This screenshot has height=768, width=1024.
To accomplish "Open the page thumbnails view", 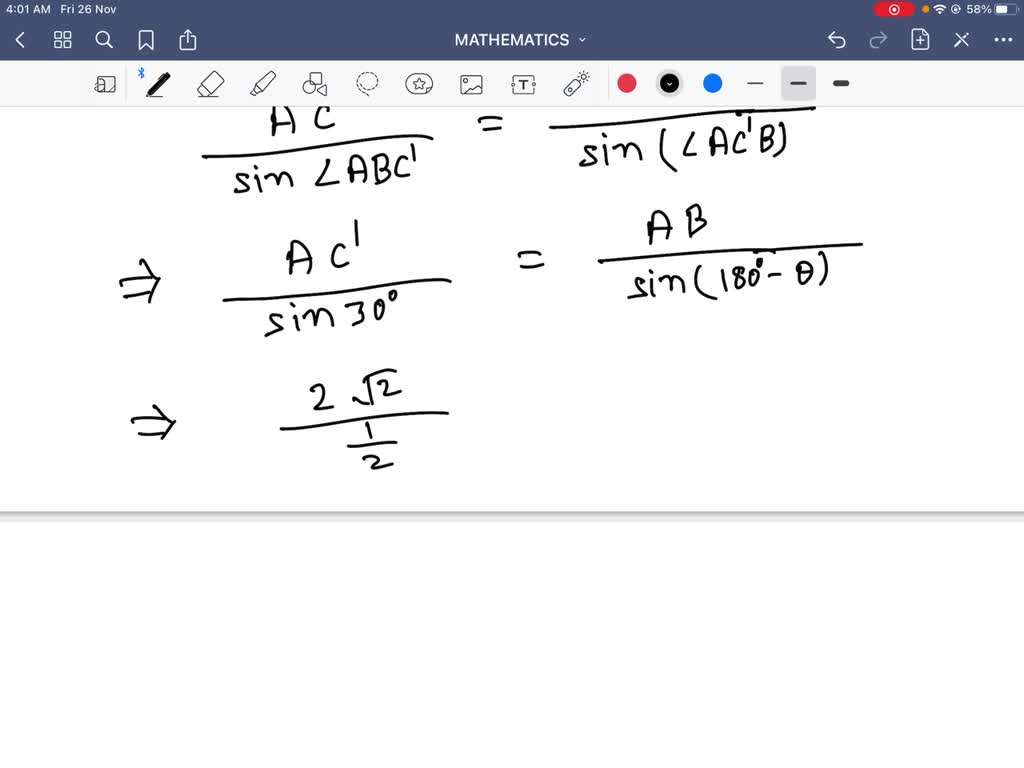I will point(62,40).
